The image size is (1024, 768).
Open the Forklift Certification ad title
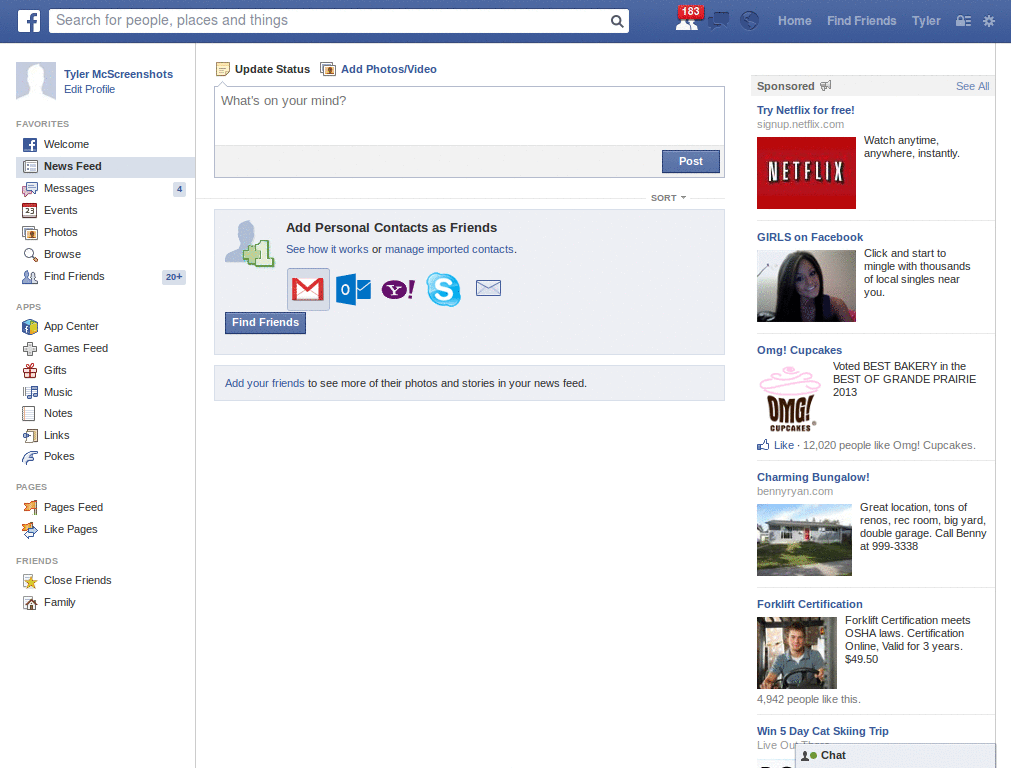click(810, 605)
